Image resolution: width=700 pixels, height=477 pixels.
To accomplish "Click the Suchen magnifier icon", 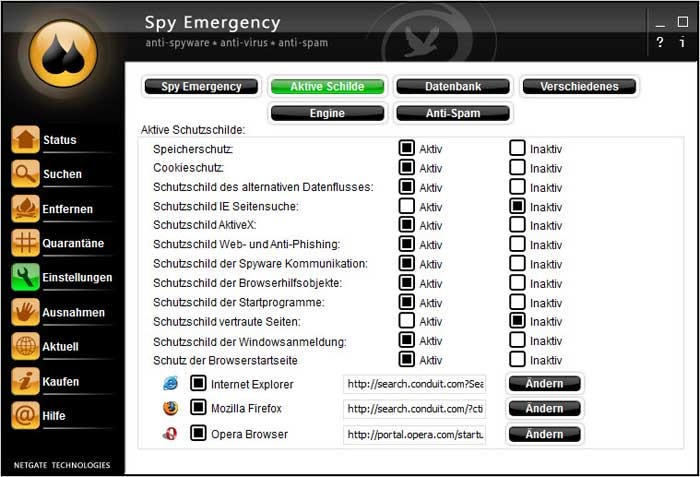I will point(25,173).
